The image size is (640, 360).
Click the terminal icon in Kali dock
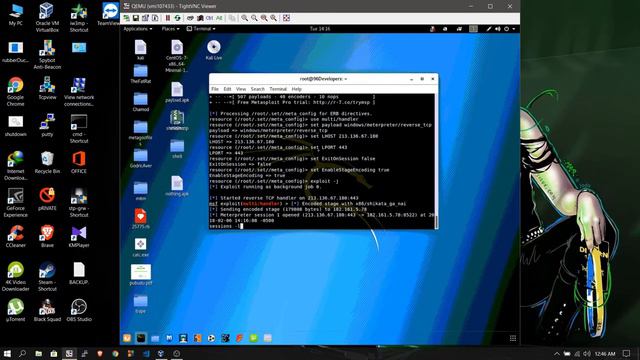click(x=141, y=338)
